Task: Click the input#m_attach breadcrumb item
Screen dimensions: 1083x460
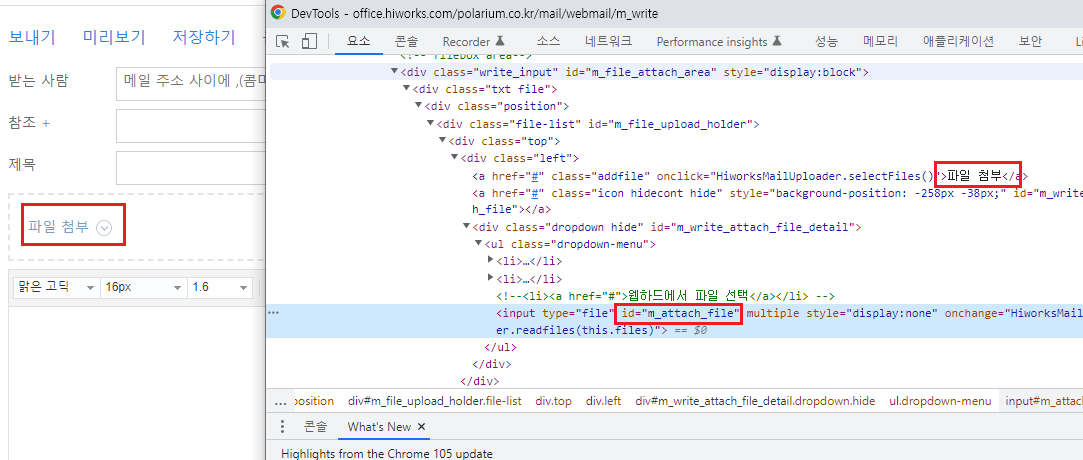Action: tap(1042, 401)
